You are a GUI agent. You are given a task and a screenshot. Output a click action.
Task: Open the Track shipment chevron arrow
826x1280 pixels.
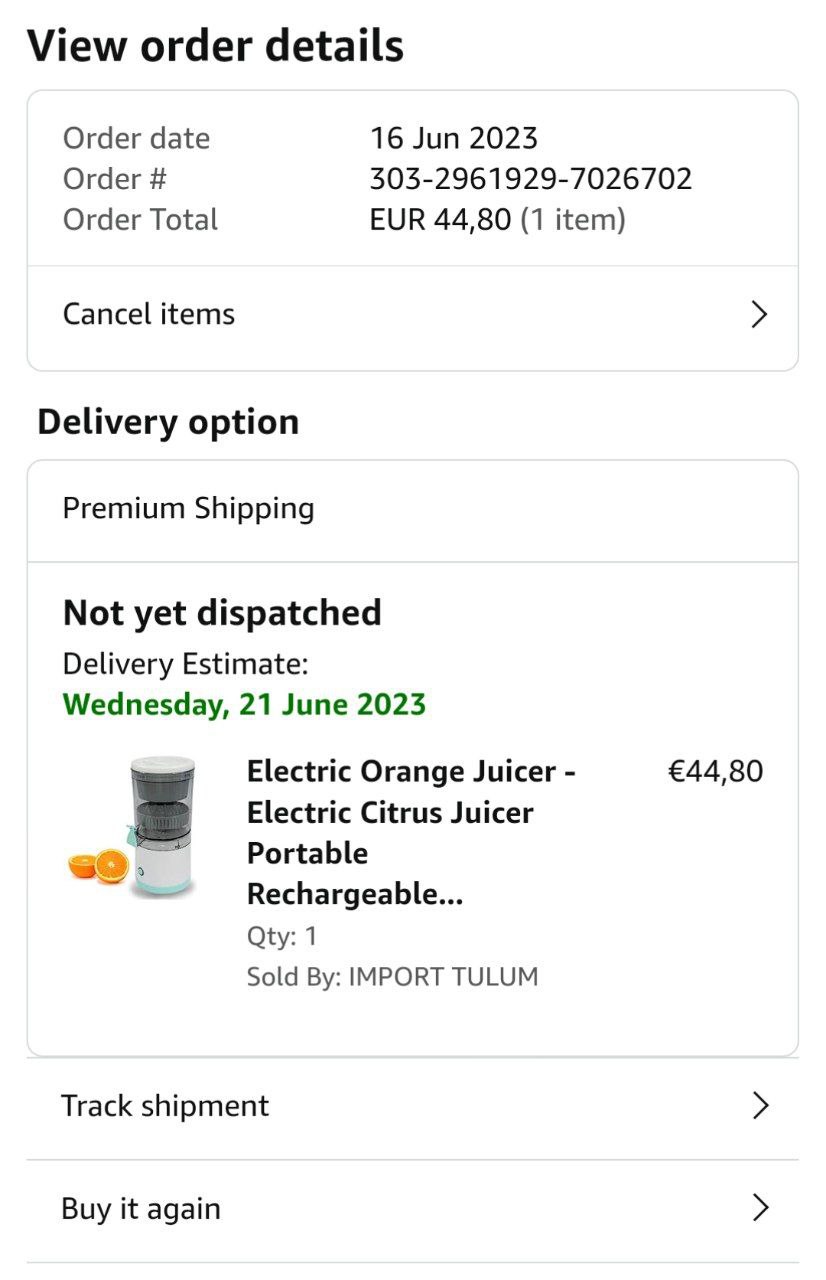(x=759, y=1105)
